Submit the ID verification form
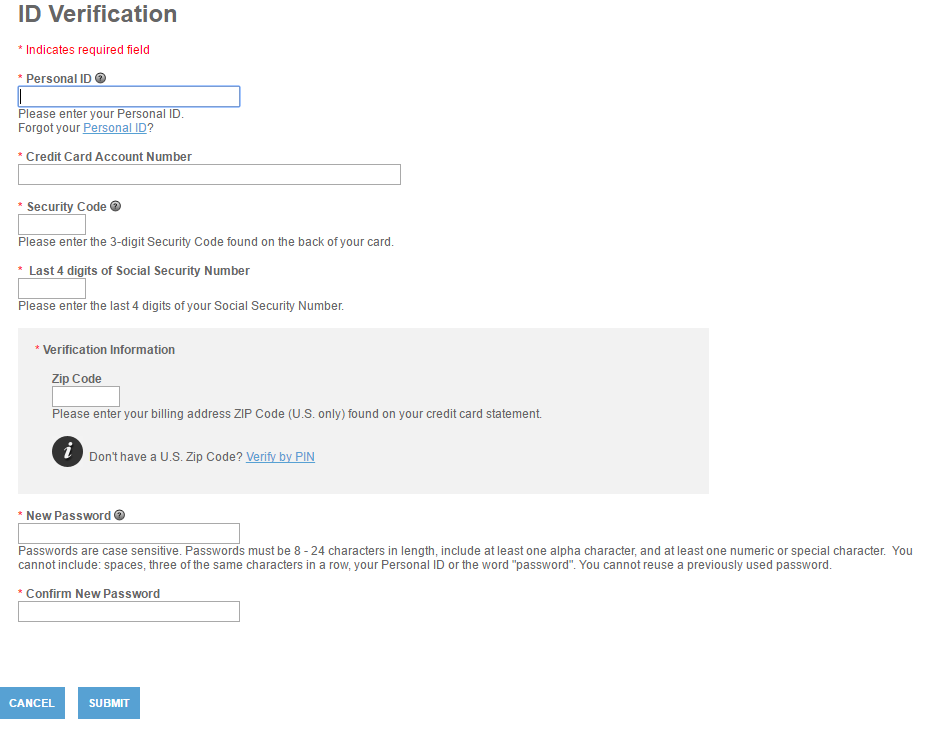The width and height of the screenshot is (926, 732). [109, 703]
